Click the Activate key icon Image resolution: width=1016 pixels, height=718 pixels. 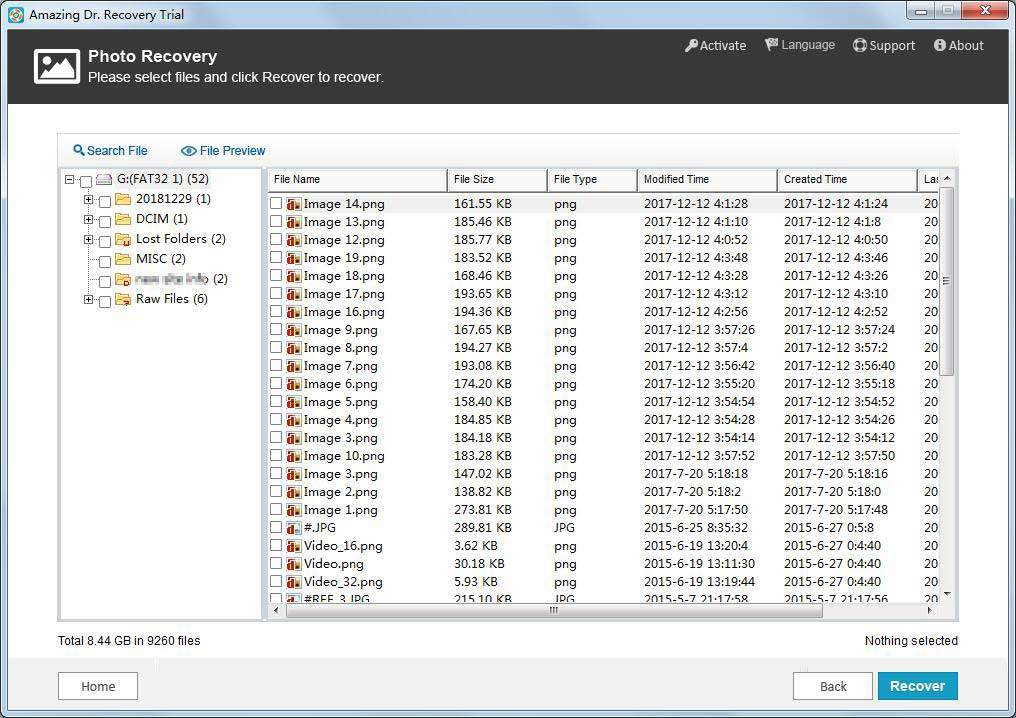691,45
